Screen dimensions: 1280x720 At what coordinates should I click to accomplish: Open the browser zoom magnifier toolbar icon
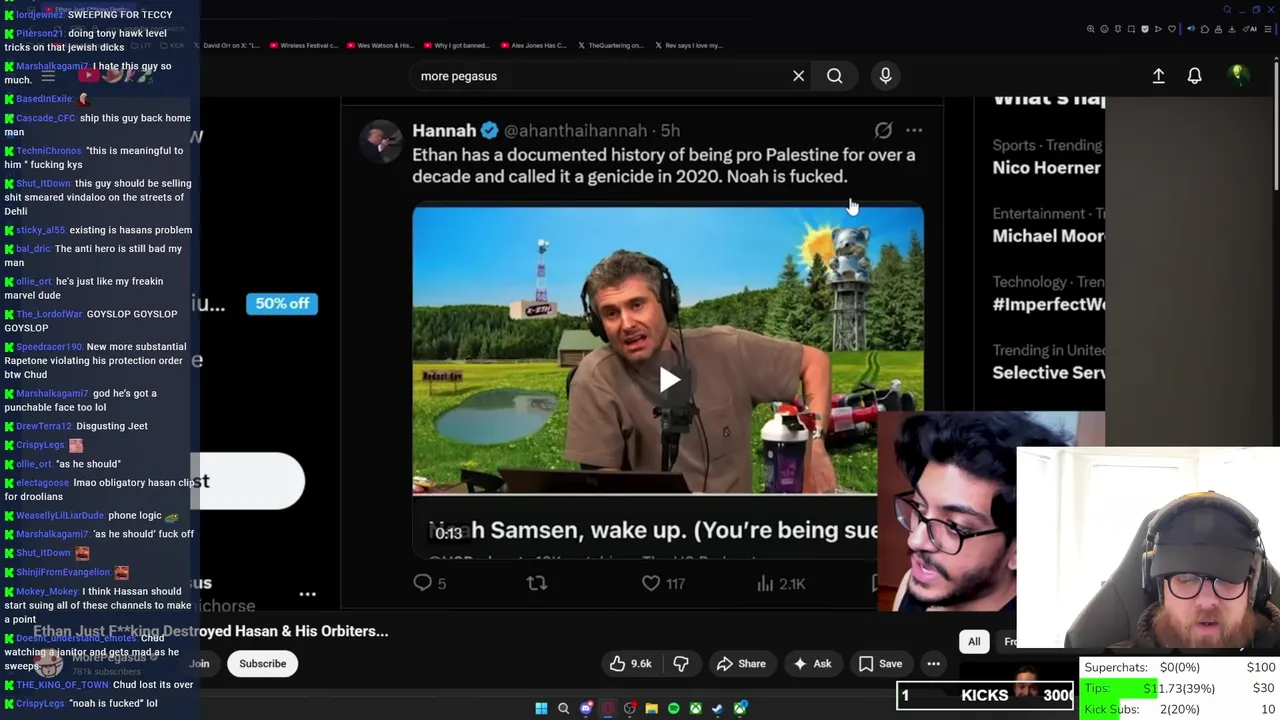1090,29
